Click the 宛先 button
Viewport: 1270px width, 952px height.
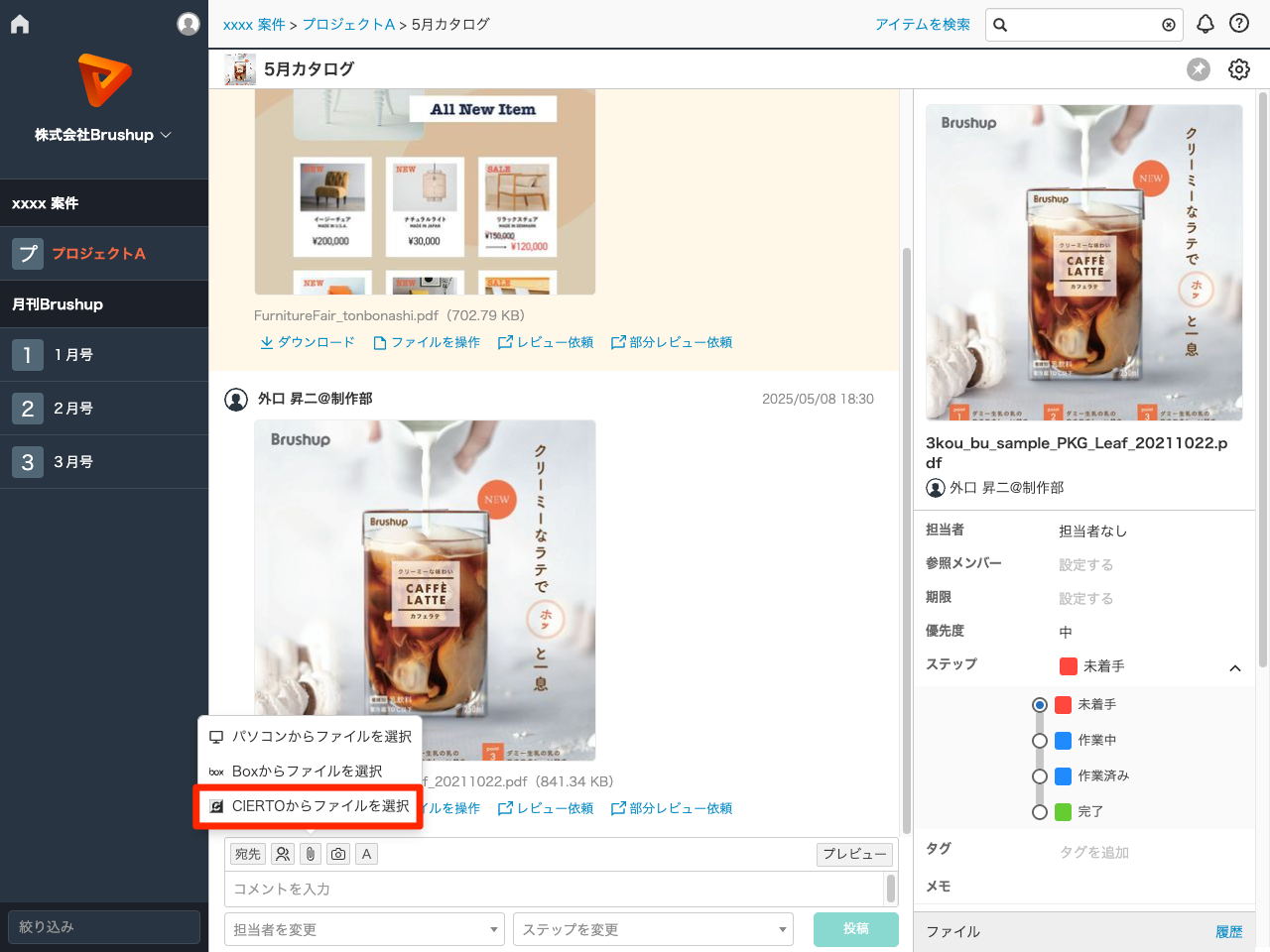[x=248, y=854]
